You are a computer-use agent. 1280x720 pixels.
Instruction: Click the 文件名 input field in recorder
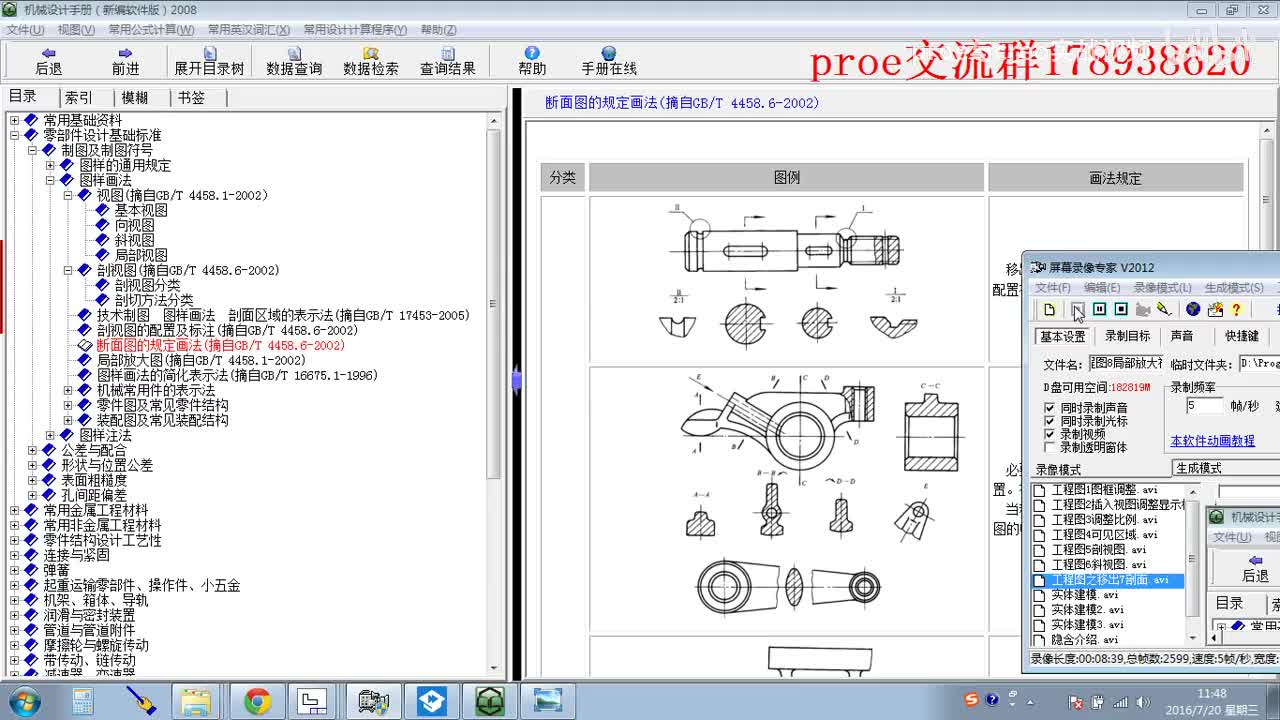pos(1125,363)
